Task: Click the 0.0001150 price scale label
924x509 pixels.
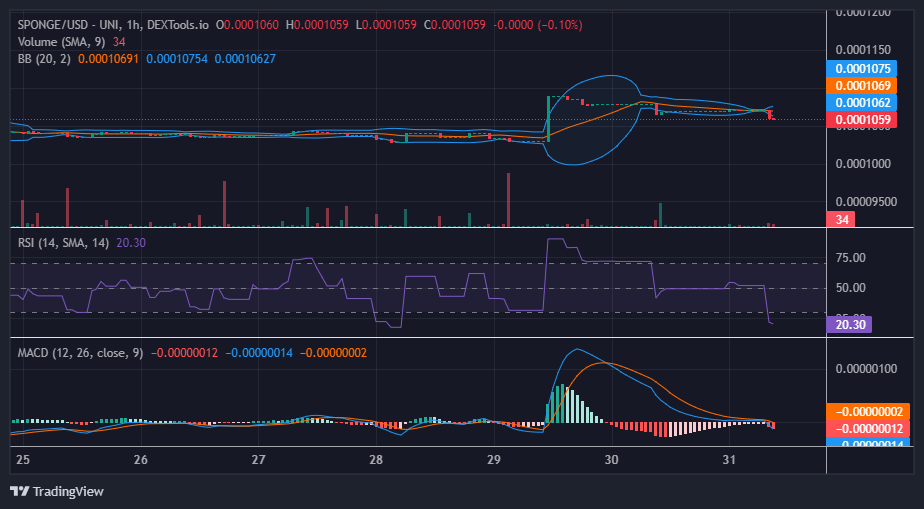Action: tap(864, 49)
